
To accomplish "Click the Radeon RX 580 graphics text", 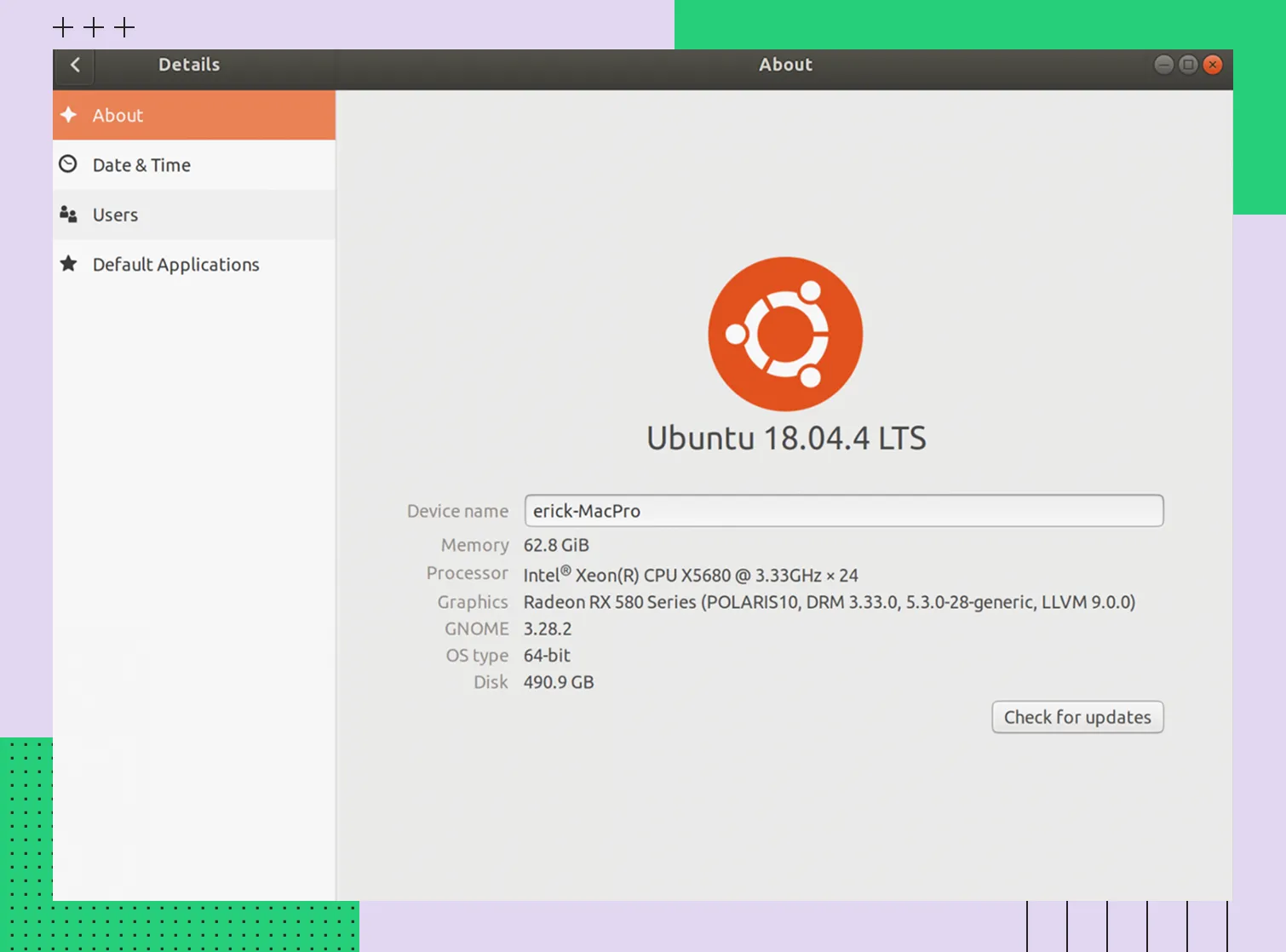I will pos(829,602).
